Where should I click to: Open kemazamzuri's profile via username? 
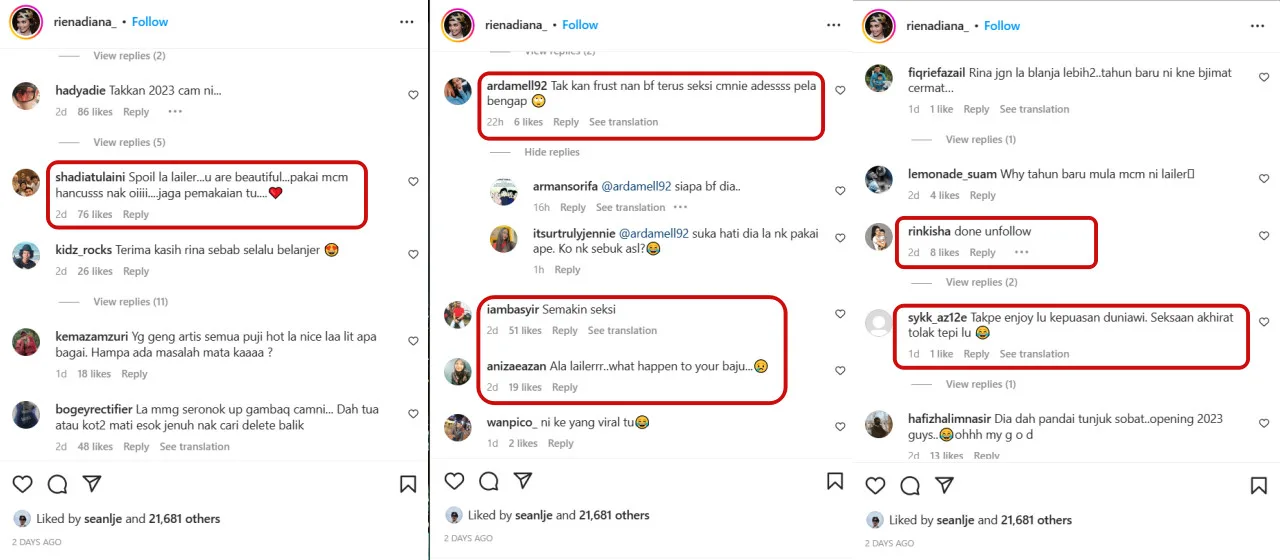point(91,338)
